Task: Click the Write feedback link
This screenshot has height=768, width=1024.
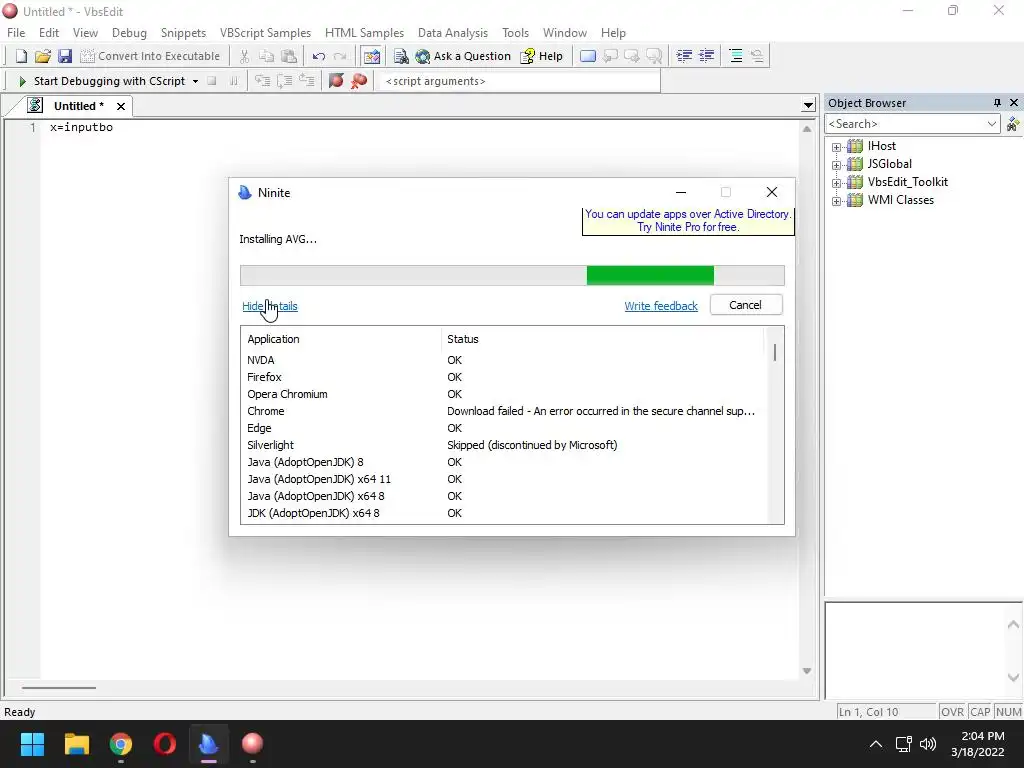Action: (x=661, y=306)
